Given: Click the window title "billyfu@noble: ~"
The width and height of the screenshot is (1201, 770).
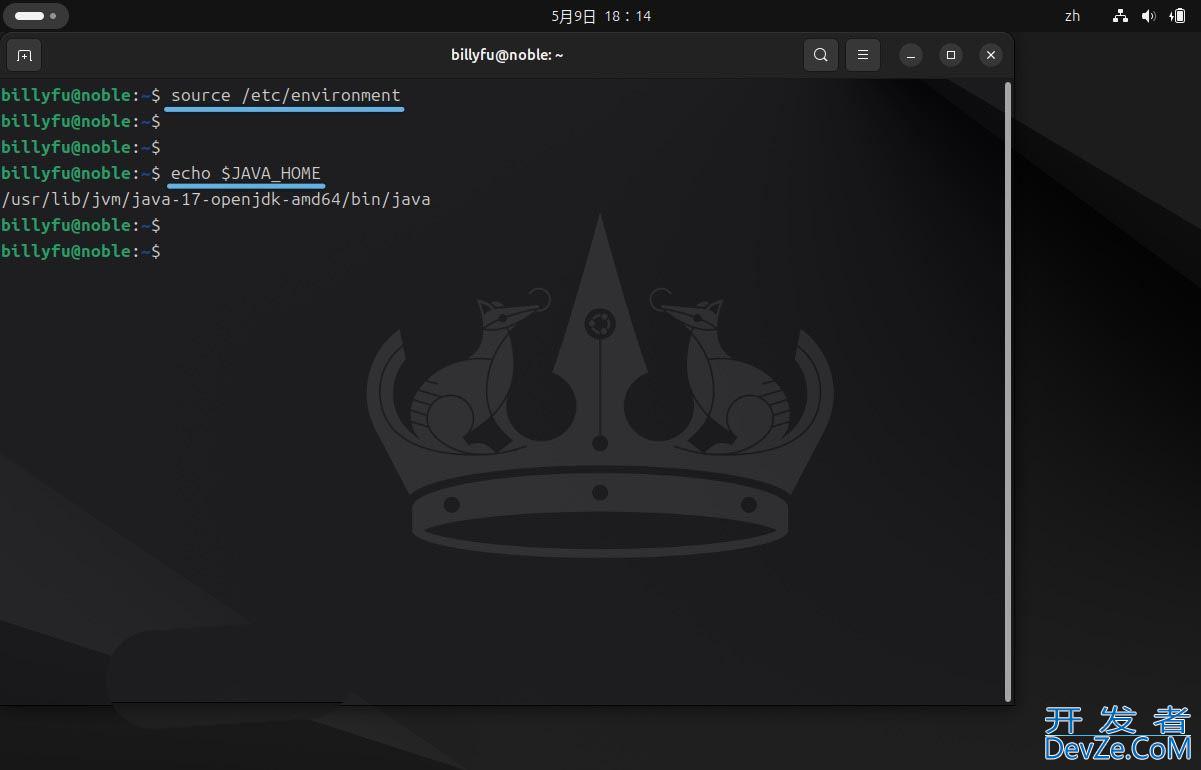Looking at the screenshot, I should coord(507,55).
